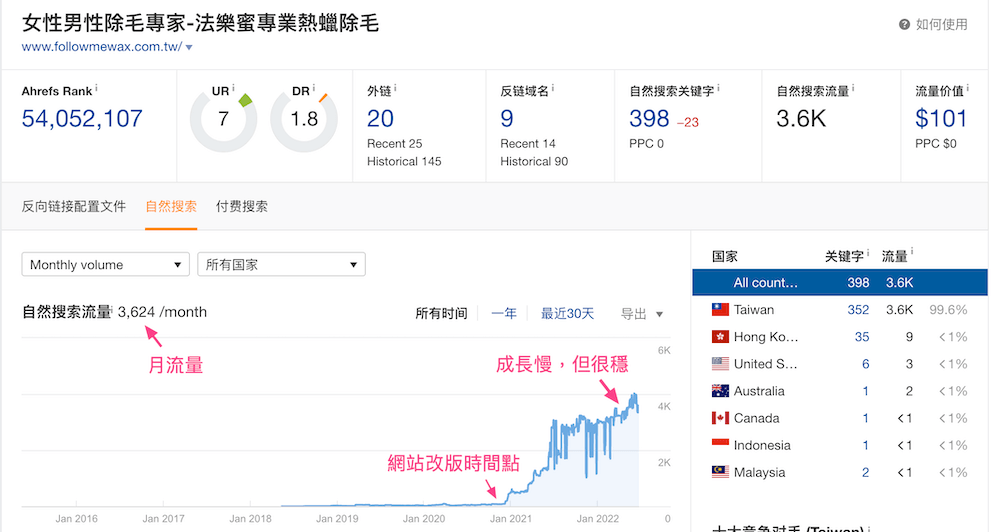Open Ahrefs Rank value 54,052,107

(x=82, y=119)
